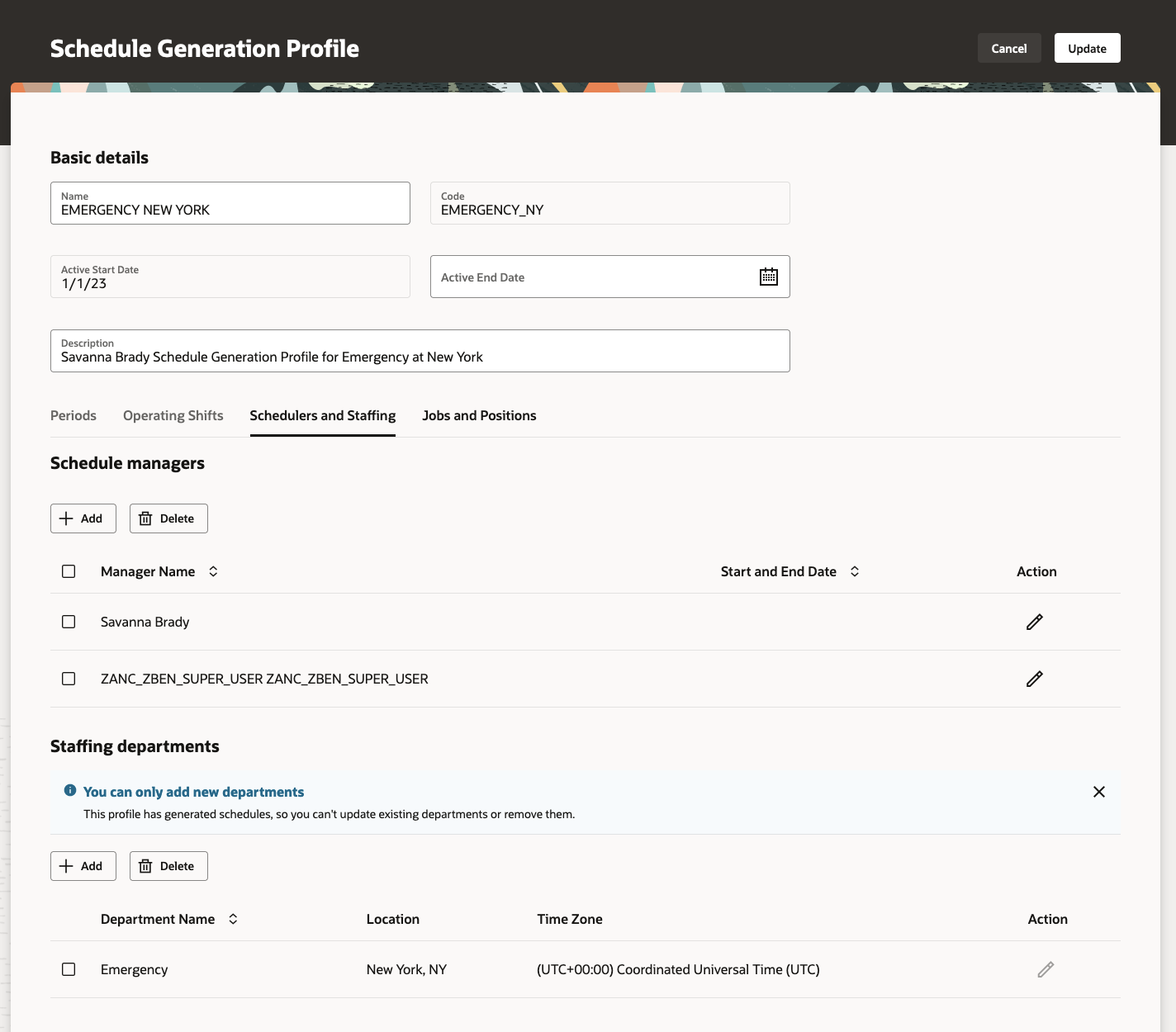Click the Update button

click(1087, 48)
